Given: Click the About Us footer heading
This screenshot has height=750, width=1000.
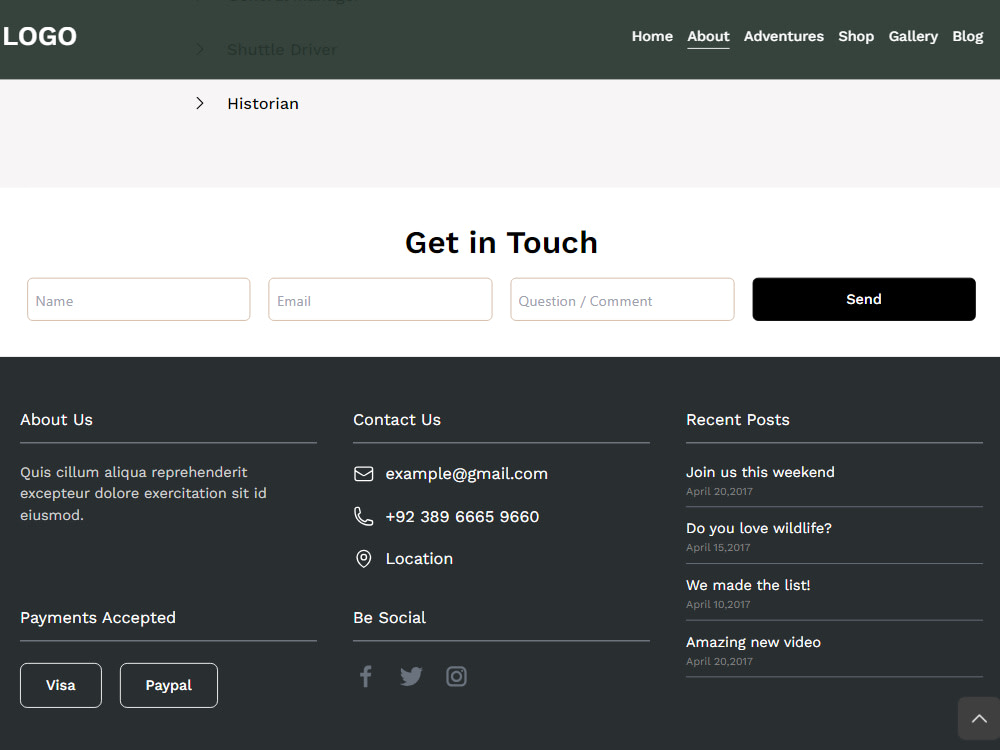Looking at the screenshot, I should click(56, 420).
